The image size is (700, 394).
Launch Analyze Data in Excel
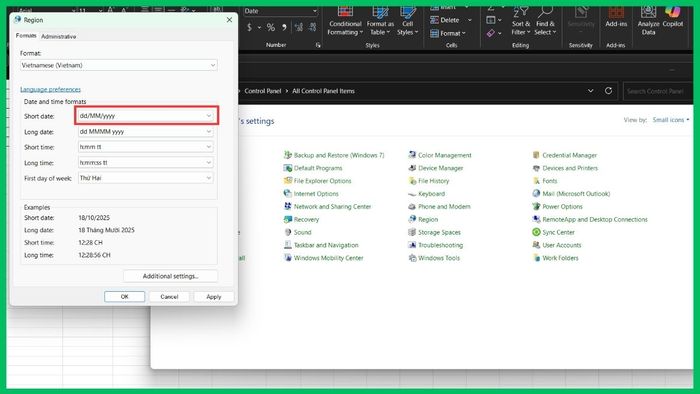tap(648, 21)
